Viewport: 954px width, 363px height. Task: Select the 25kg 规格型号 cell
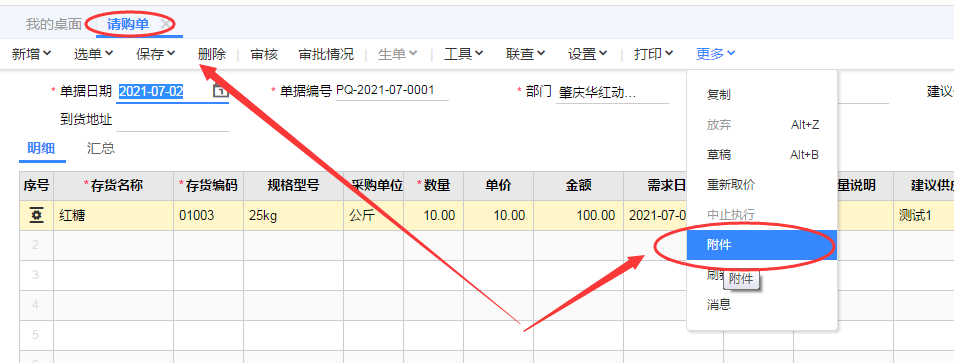click(293, 215)
